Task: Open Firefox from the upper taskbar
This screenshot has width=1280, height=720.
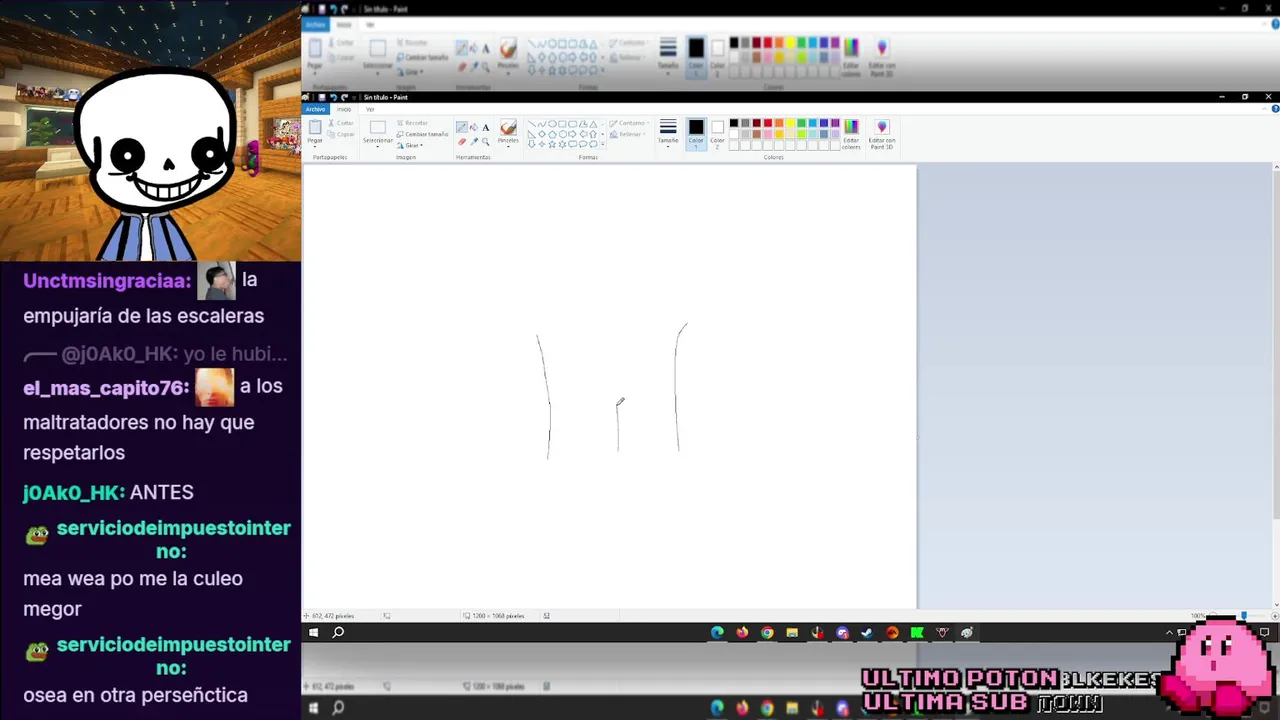Action: pyautogui.click(x=742, y=632)
